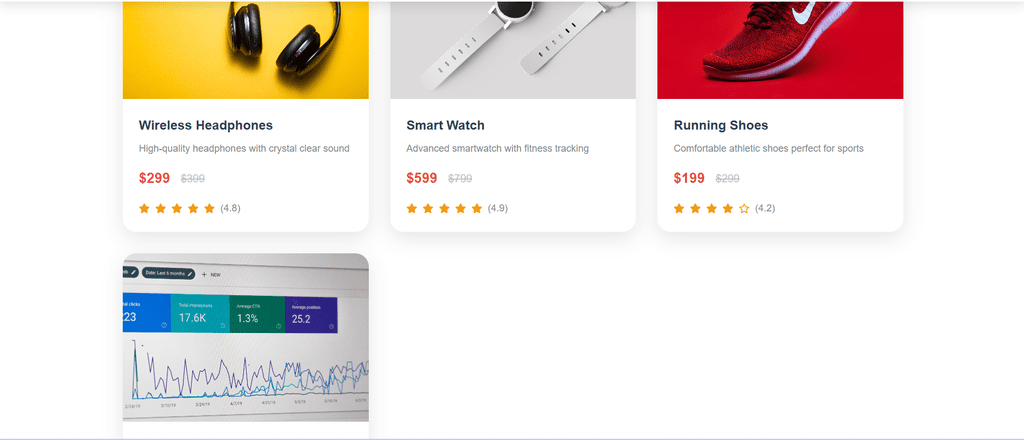Click the $599 Smart Watch price

tap(422, 178)
